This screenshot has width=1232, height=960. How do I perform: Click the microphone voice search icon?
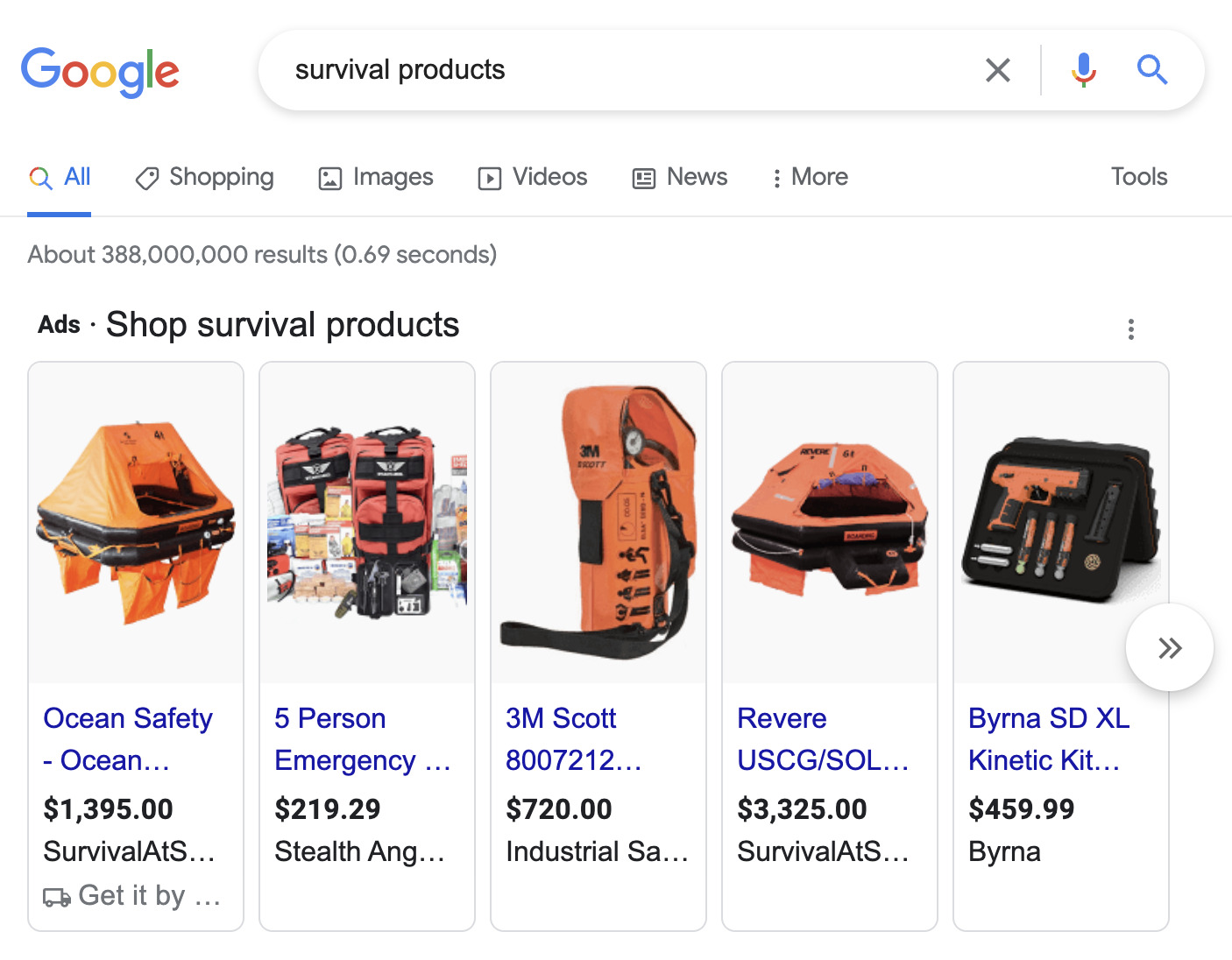coord(1083,69)
